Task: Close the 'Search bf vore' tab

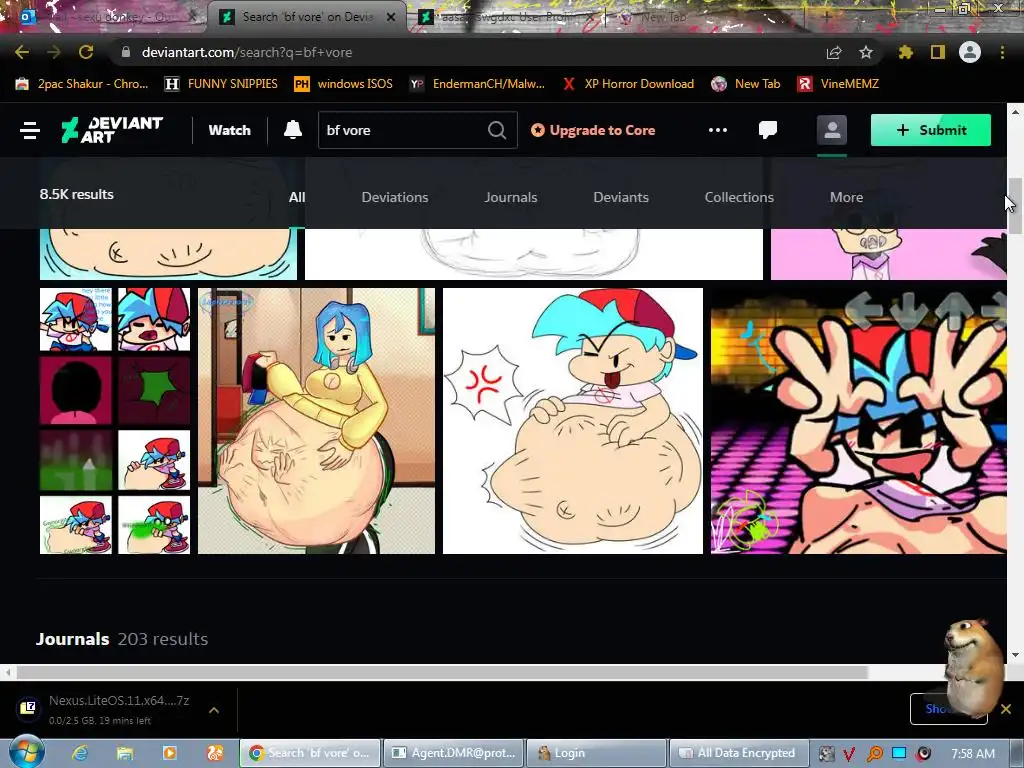Action: [391, 17]
